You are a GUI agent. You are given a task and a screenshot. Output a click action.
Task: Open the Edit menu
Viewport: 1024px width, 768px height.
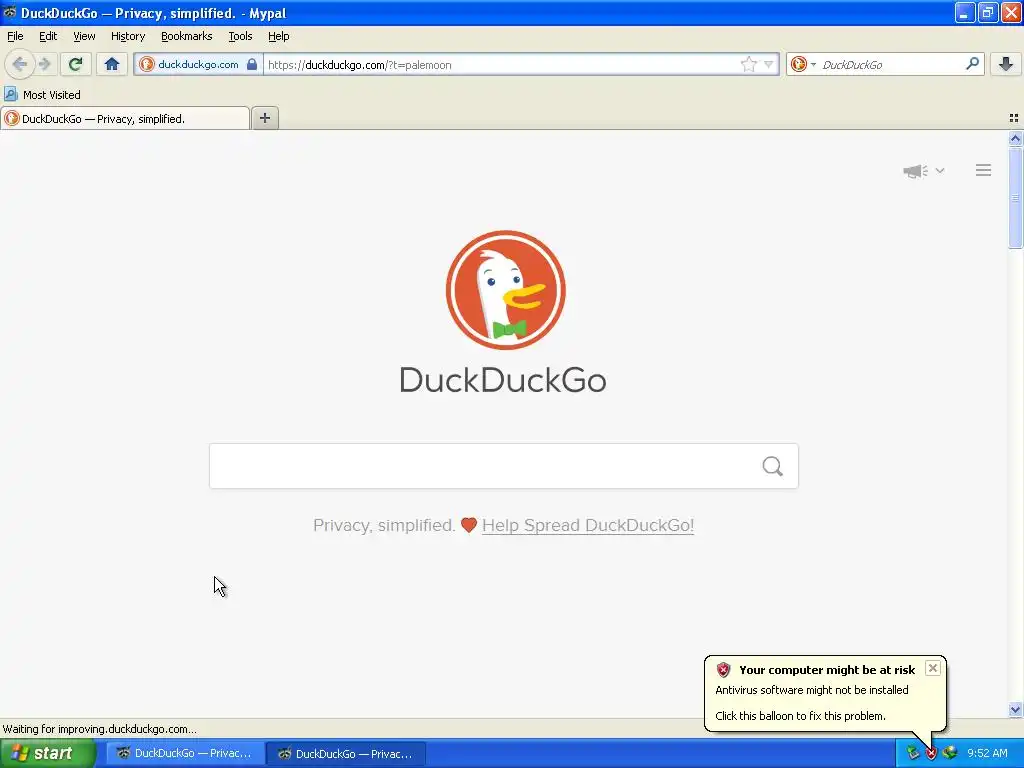tap(48, 37)
